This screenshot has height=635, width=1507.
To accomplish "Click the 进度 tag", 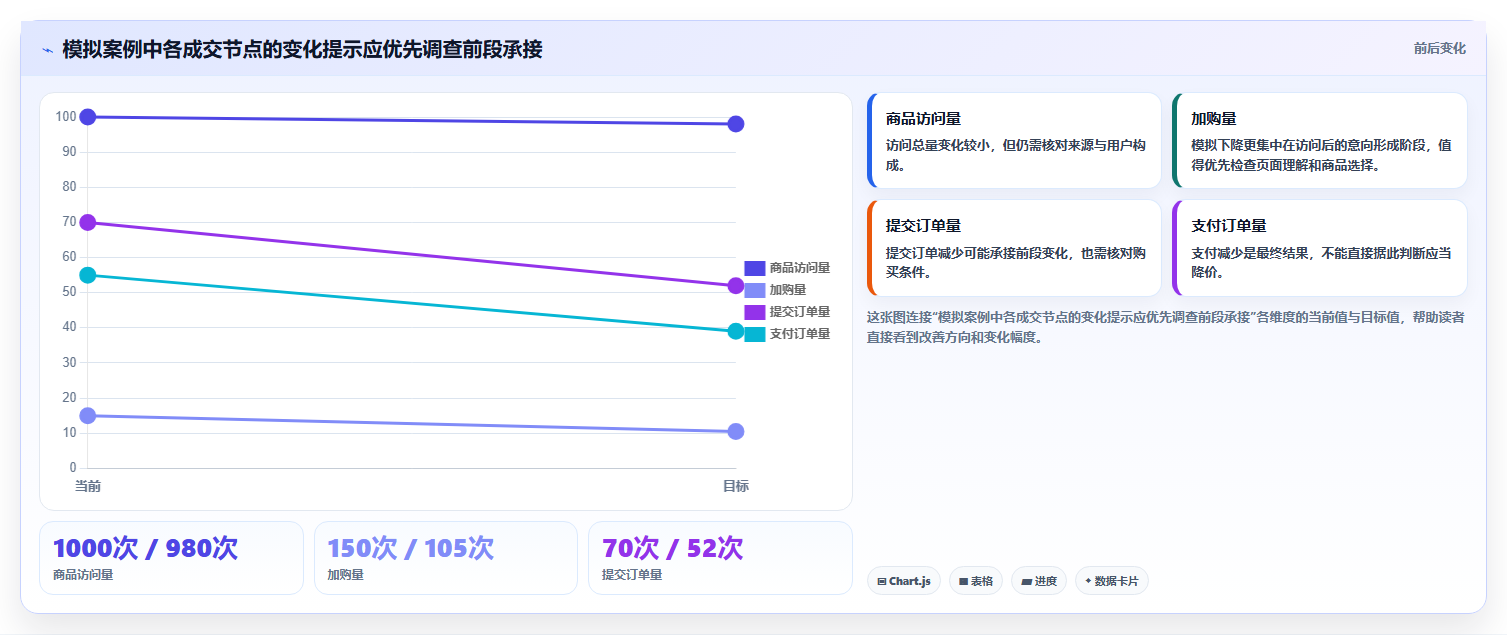I will [x=1039, y=581].
